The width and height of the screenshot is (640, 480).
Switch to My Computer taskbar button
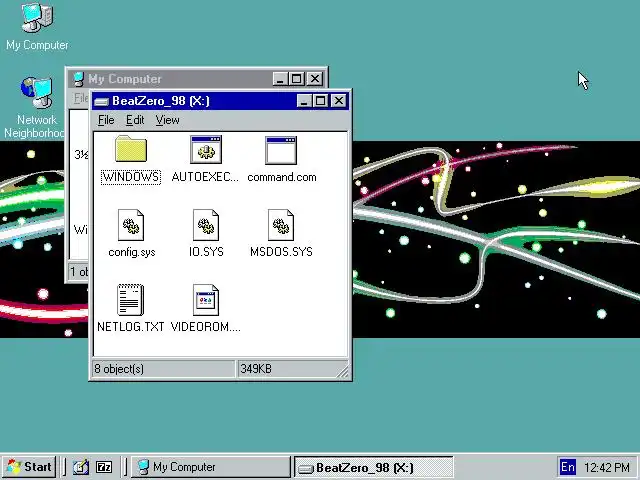pyautogui.click(x=210, y=467)
